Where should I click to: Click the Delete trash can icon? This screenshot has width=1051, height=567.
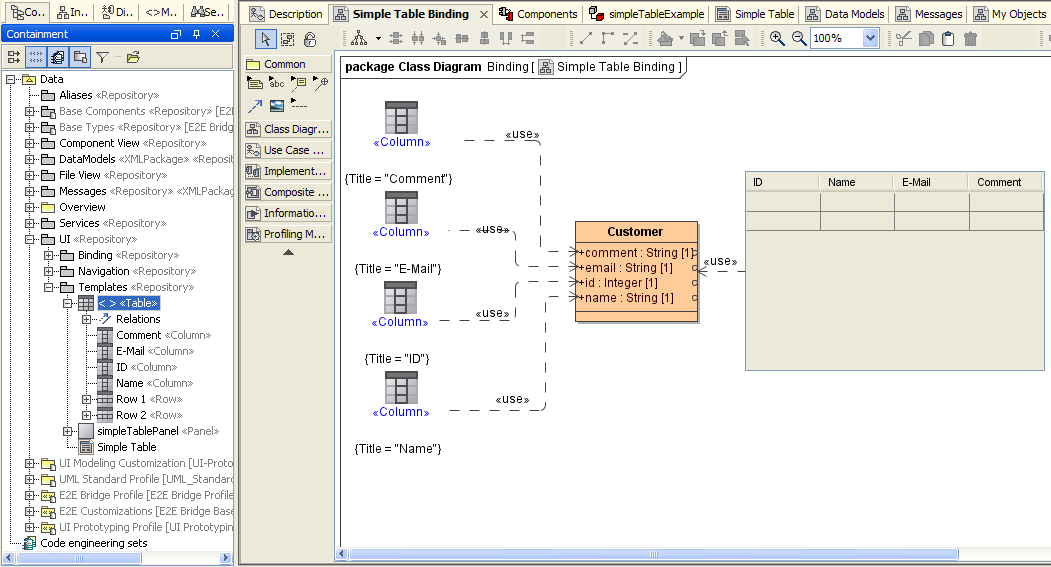(x=970, y=39)
